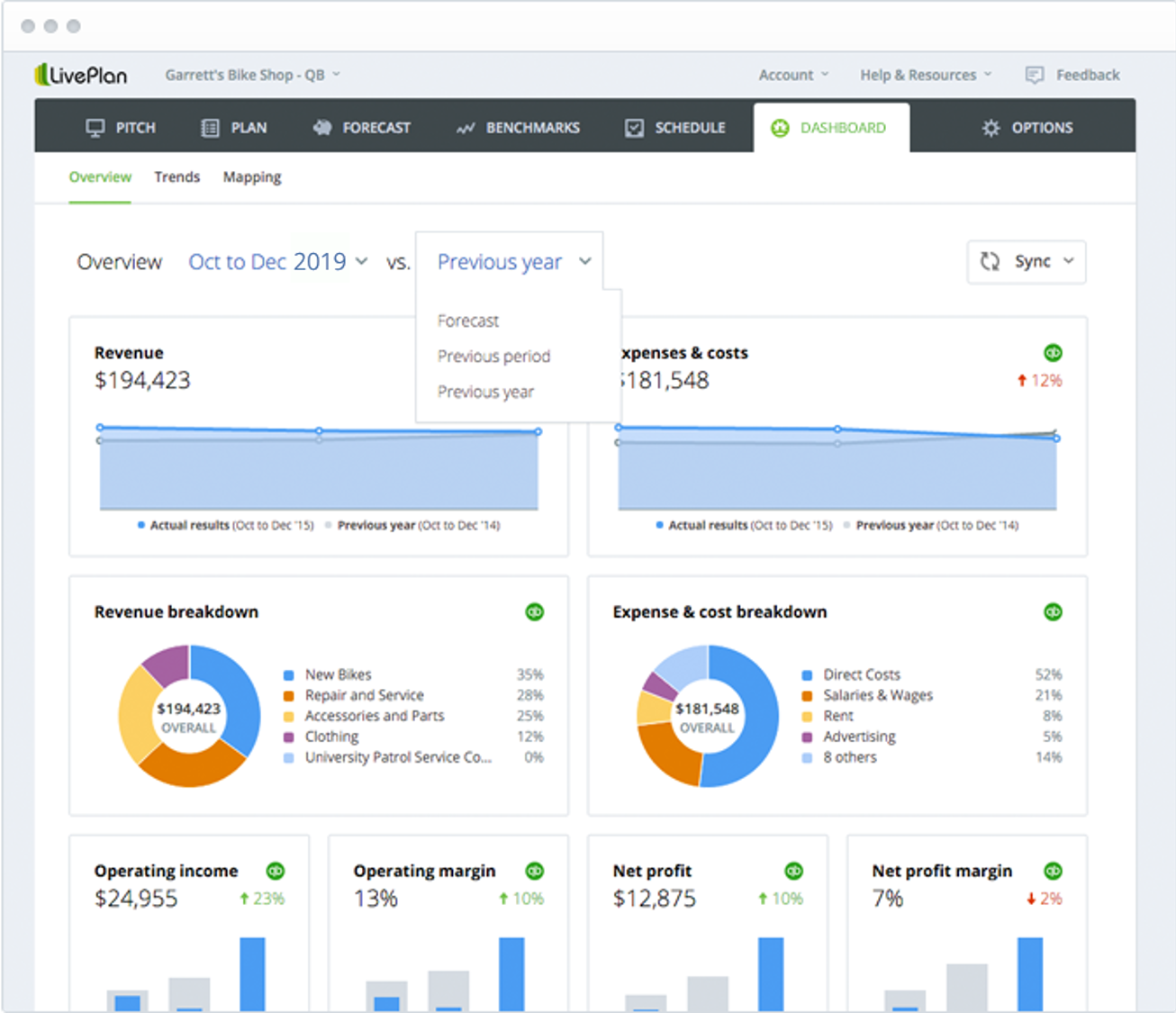1176x1013 pixels.
Task: Click the Dashboard gauge icon
Action: point(780,128)
